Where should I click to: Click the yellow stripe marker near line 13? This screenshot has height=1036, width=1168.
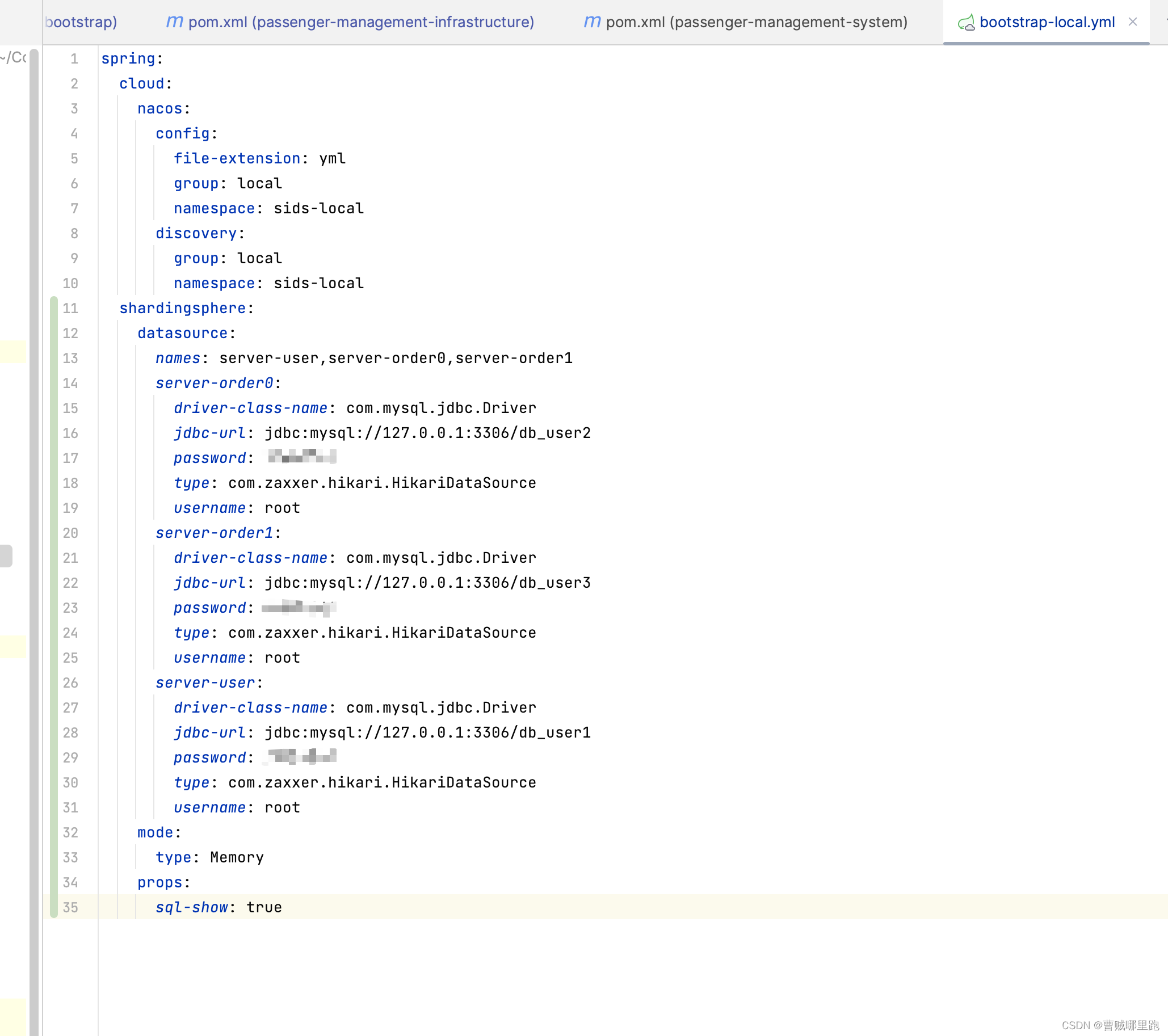point(11,351)
